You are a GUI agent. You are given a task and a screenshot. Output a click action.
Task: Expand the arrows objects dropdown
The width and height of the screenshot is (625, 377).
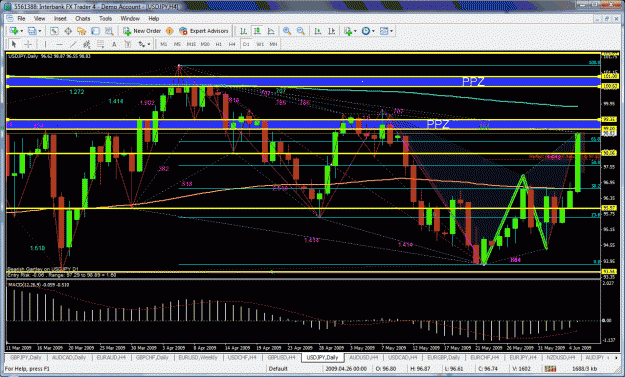coord(149,44)
